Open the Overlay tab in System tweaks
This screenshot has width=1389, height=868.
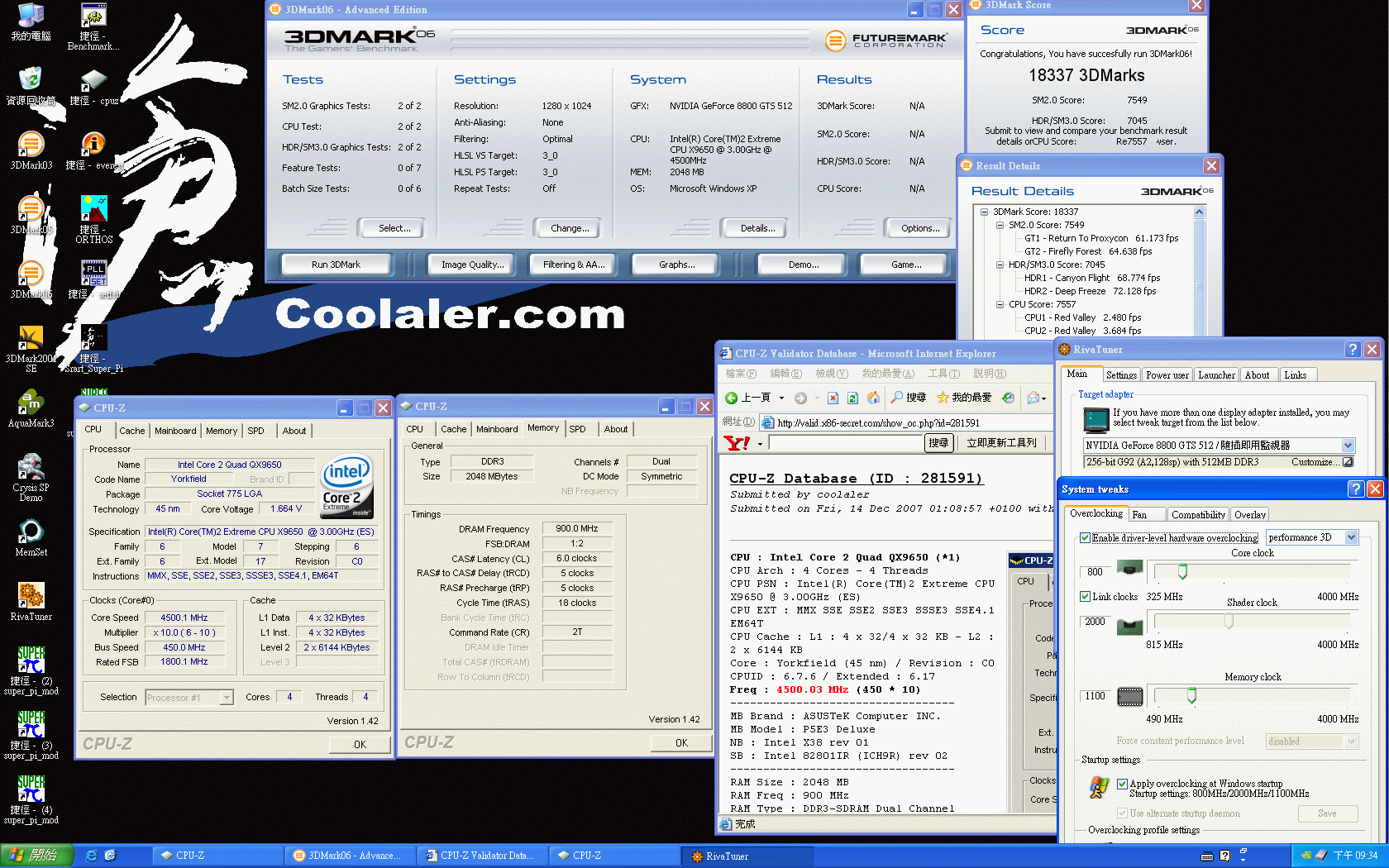coord(1249,515)
